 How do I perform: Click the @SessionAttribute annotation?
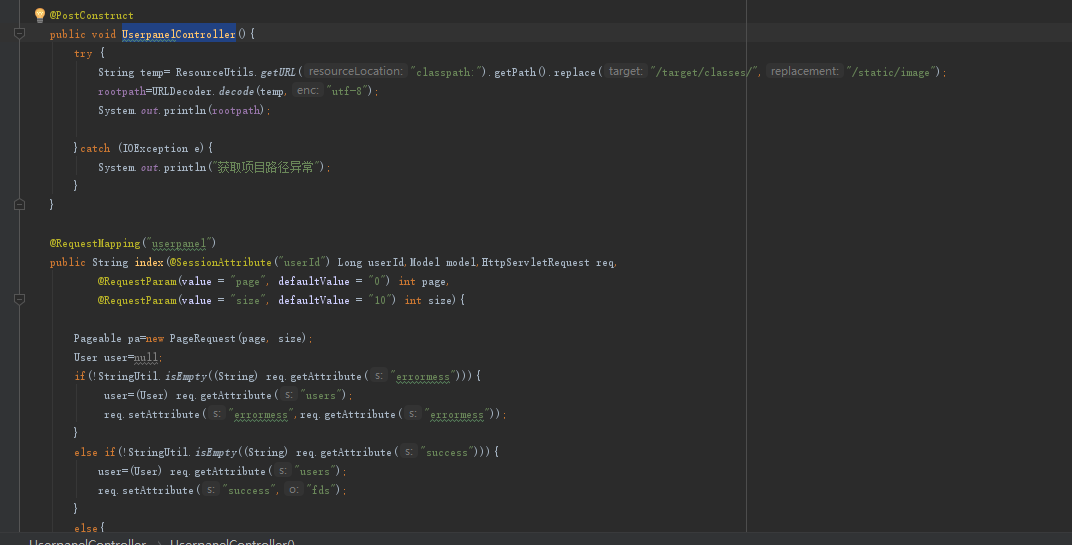(x=220, y=262)
